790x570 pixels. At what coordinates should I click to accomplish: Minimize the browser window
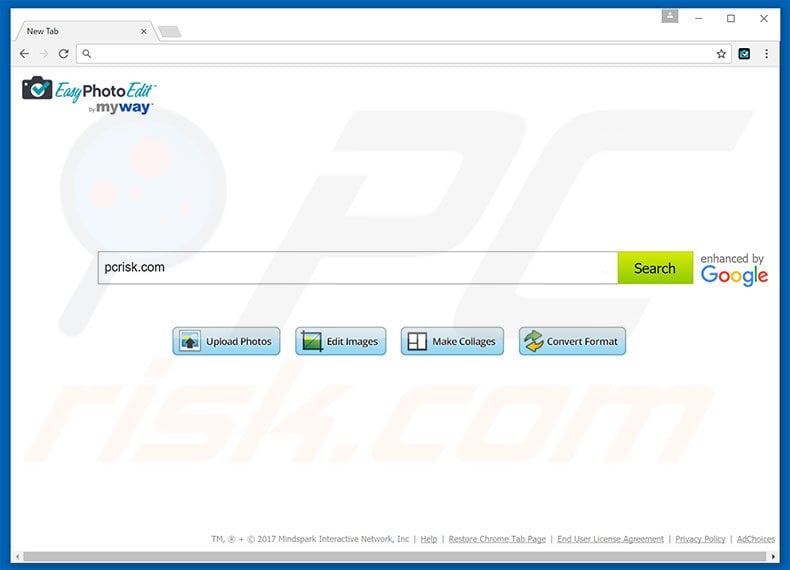tap(698, 18)
